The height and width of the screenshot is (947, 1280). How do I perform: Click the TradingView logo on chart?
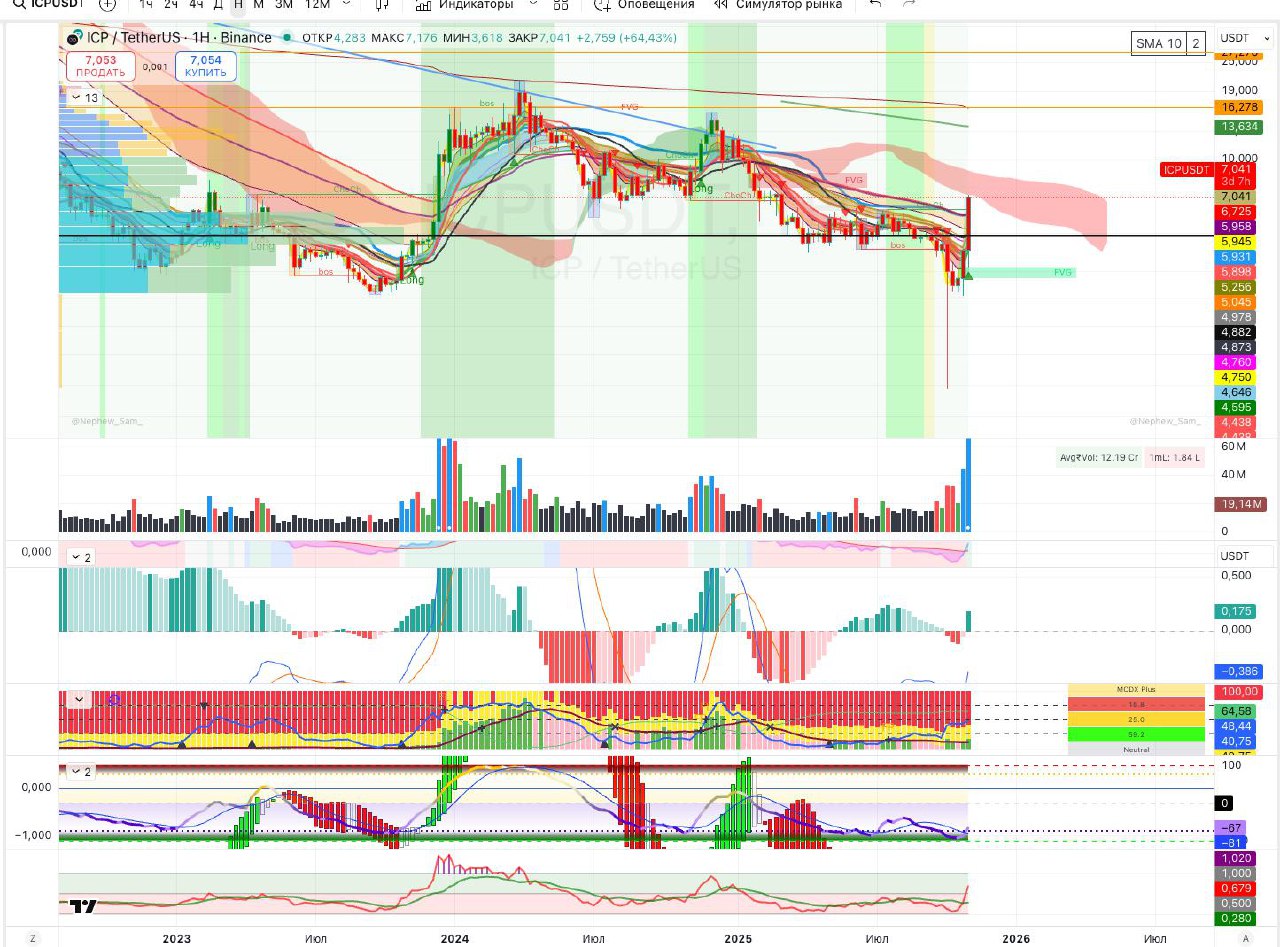coord(84,906)
